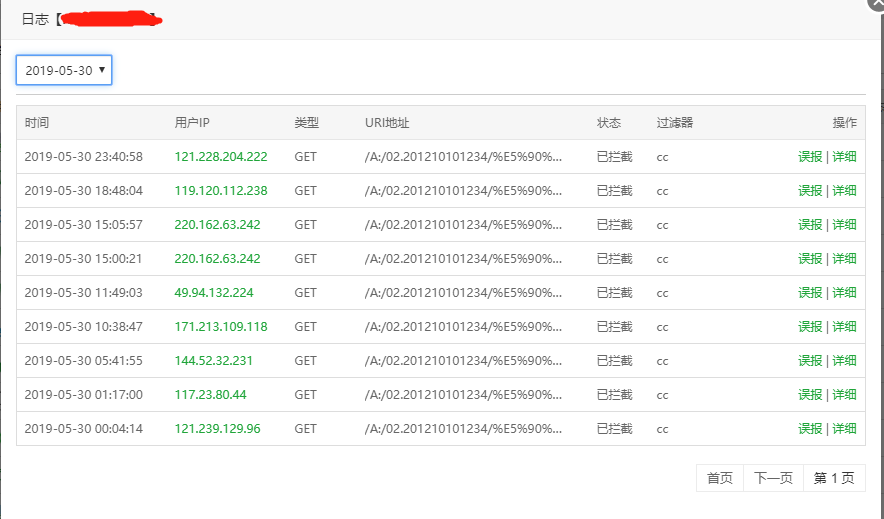Click IP address 119.120.112.238
Image resolution: width=884 pixels, height=519 pixels.
(221, 190)
